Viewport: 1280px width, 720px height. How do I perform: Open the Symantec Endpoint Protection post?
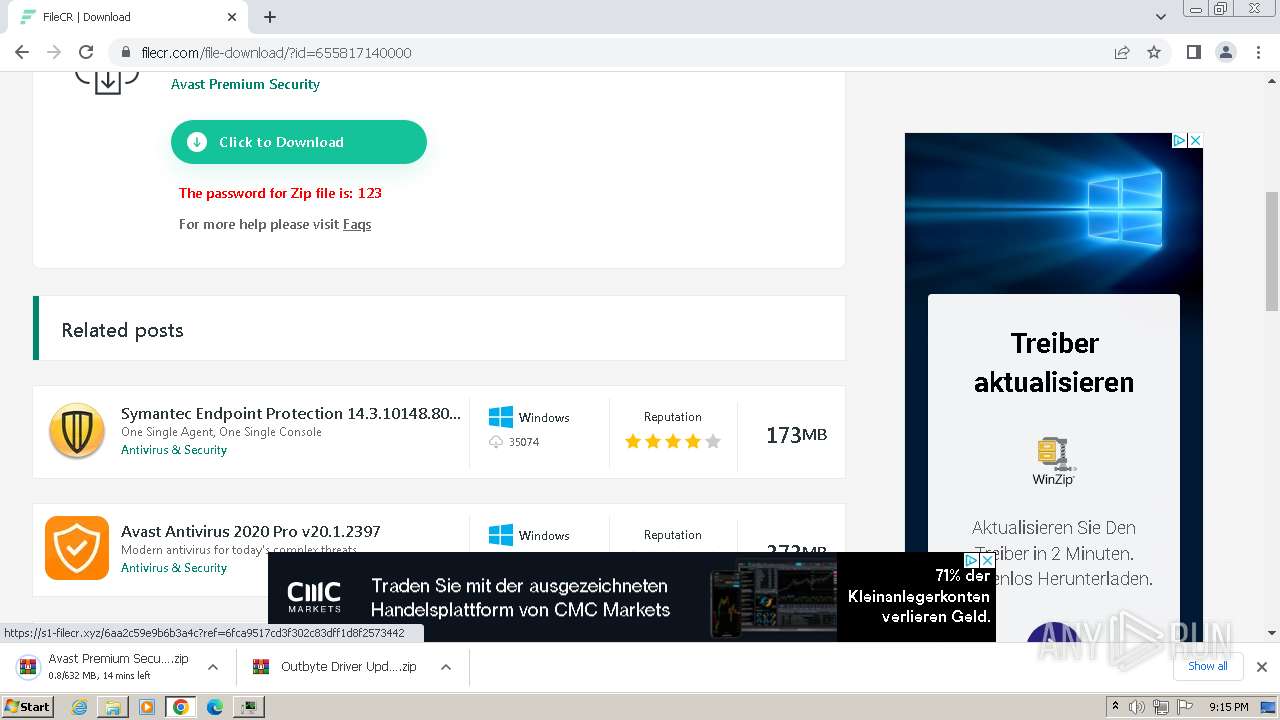(x=291, y=413)
